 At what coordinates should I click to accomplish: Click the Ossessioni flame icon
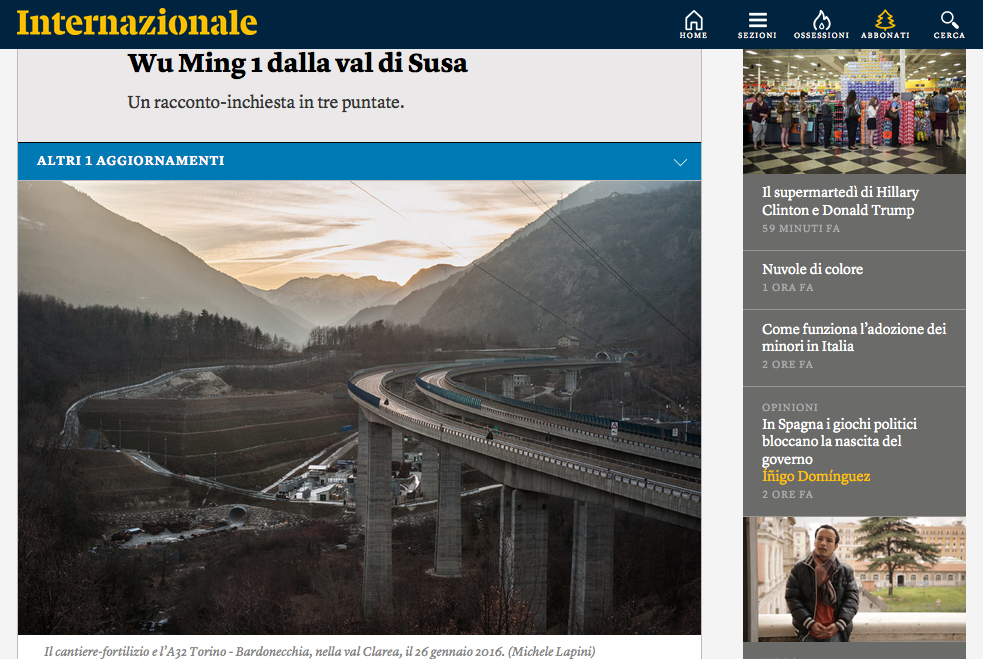[821, 20]
